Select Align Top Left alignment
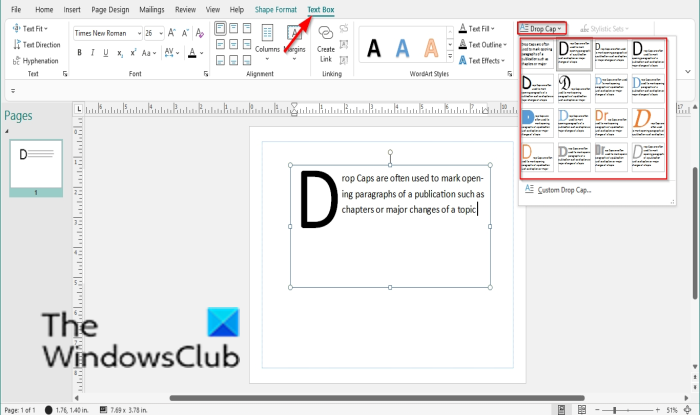 pos(220,29)
